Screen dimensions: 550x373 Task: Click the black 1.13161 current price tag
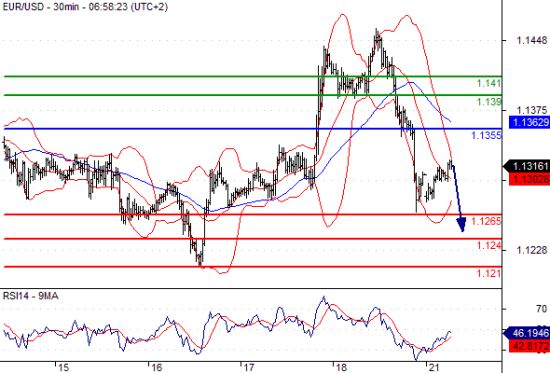[x=527, y=166]
